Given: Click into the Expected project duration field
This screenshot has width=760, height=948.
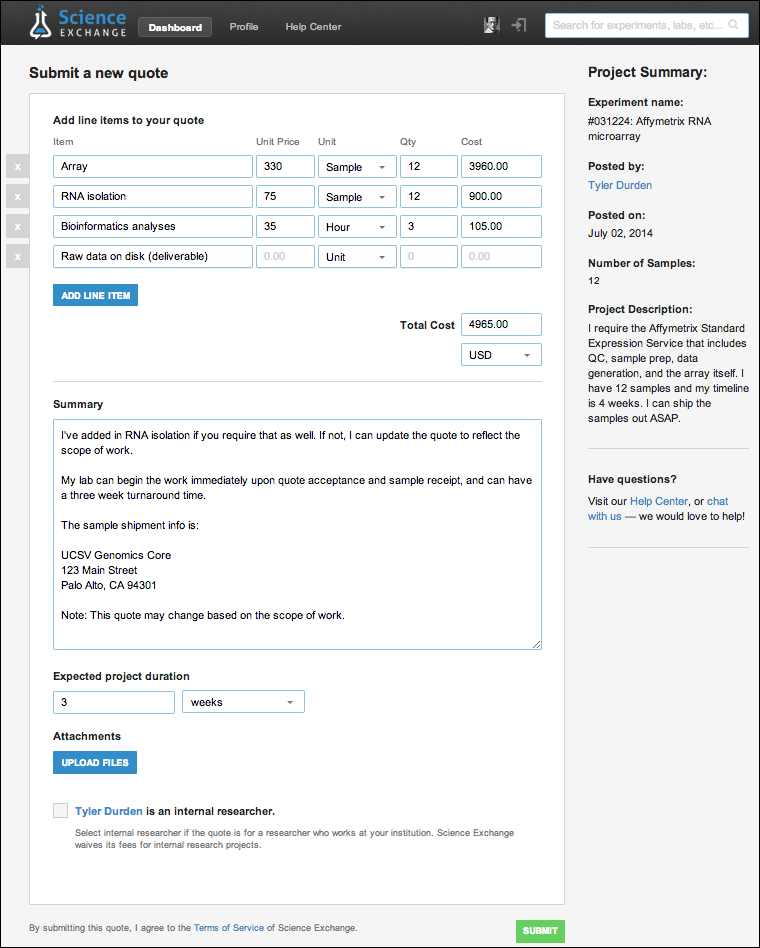Looking at the screenshot, I should pos(114,702).
